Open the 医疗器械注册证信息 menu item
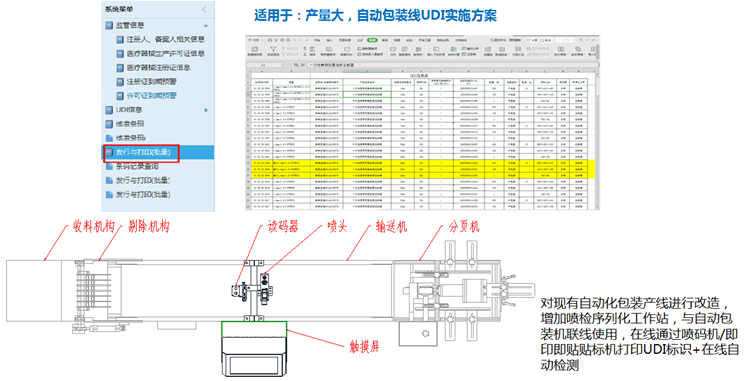750x381 pixels. 158,68
